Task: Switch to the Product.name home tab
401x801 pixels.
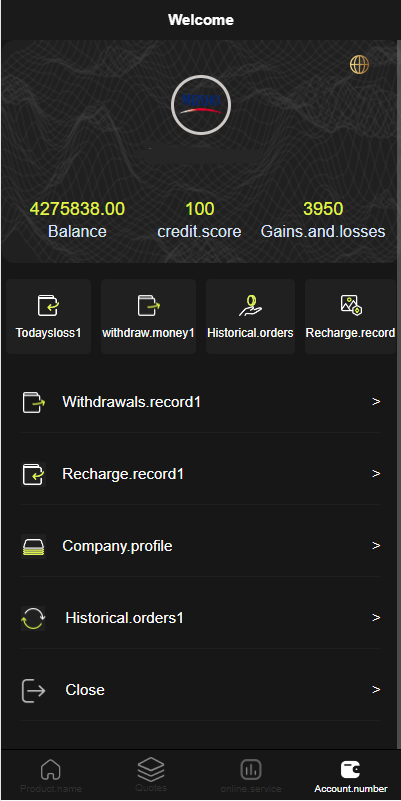Action: [51, 775]
